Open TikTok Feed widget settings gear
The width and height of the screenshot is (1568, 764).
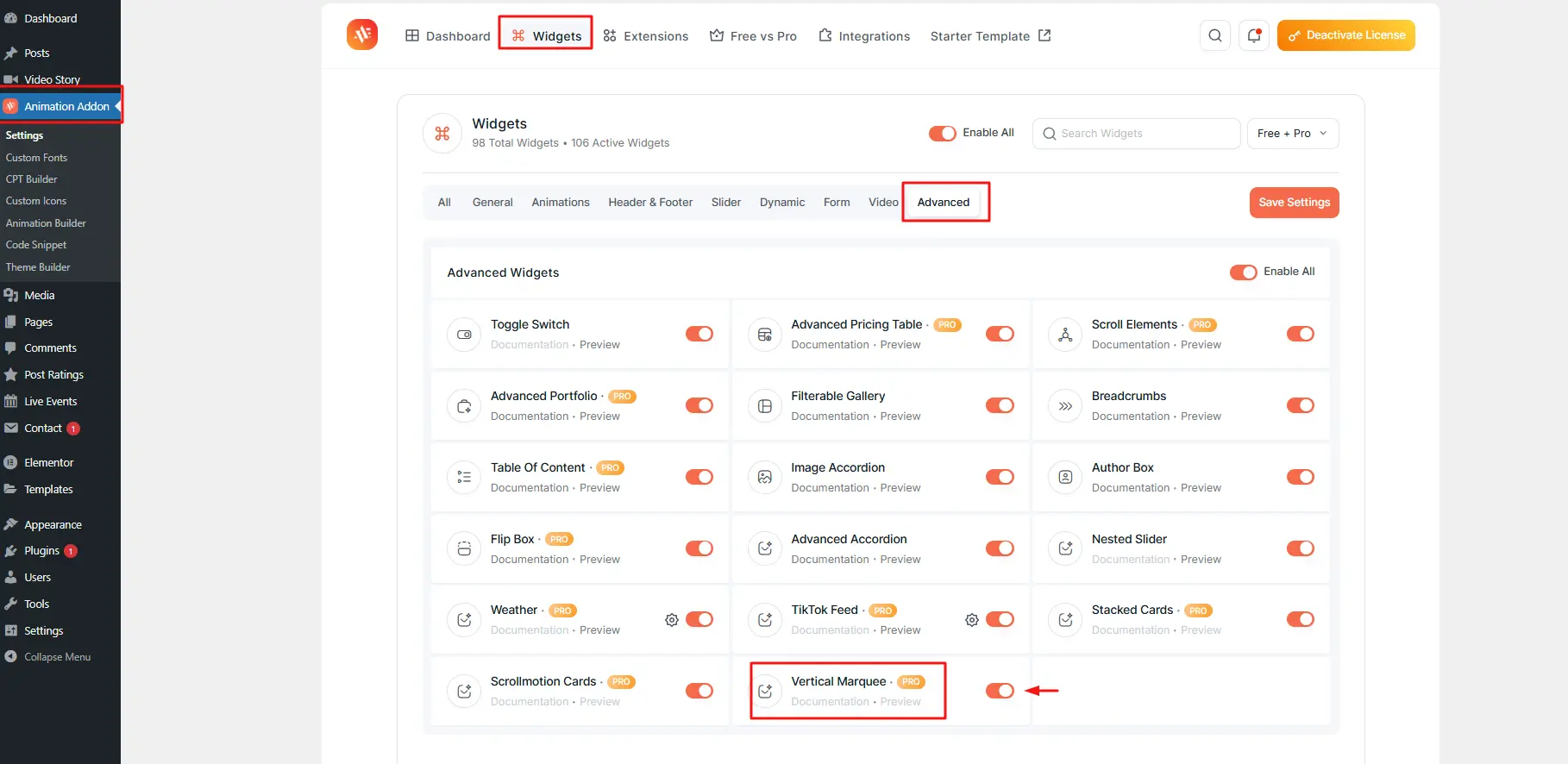[x=972, y=620]
